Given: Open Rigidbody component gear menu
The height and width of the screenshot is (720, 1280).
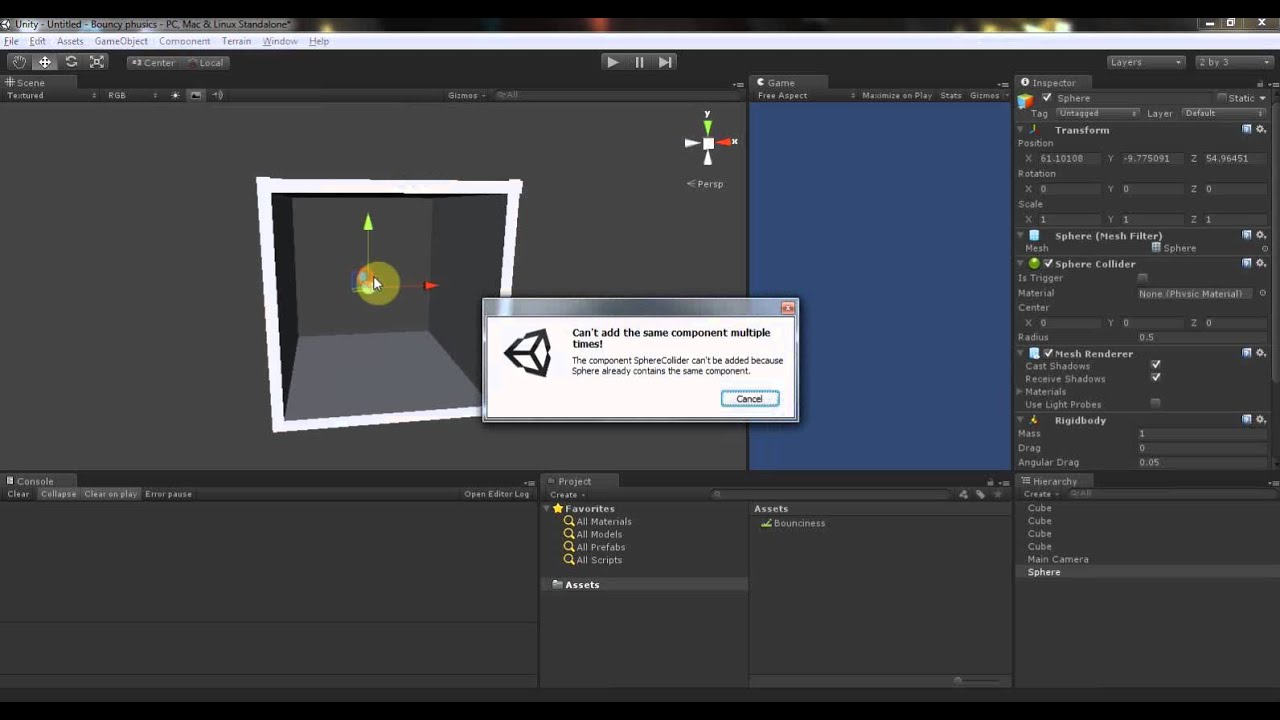Looking at the screenshot, I should [1261, 421].
